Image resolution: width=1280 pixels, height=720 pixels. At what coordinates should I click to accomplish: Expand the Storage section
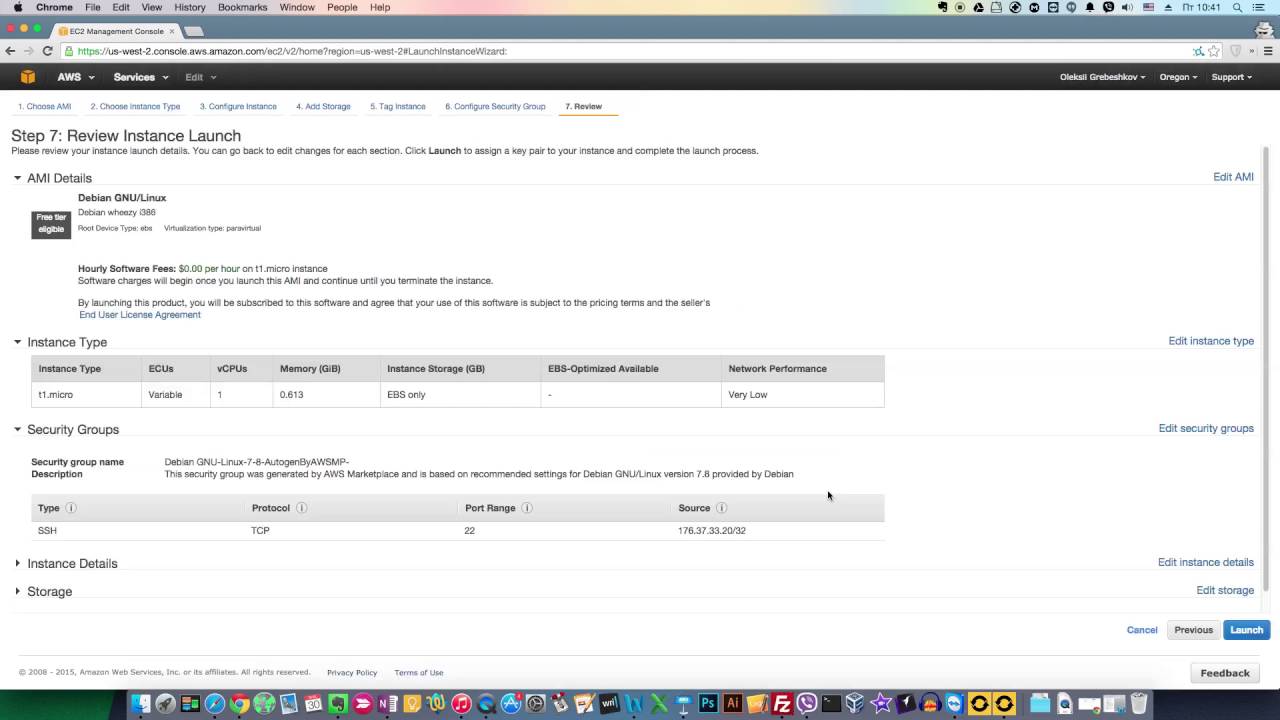[x=17, y=591]
